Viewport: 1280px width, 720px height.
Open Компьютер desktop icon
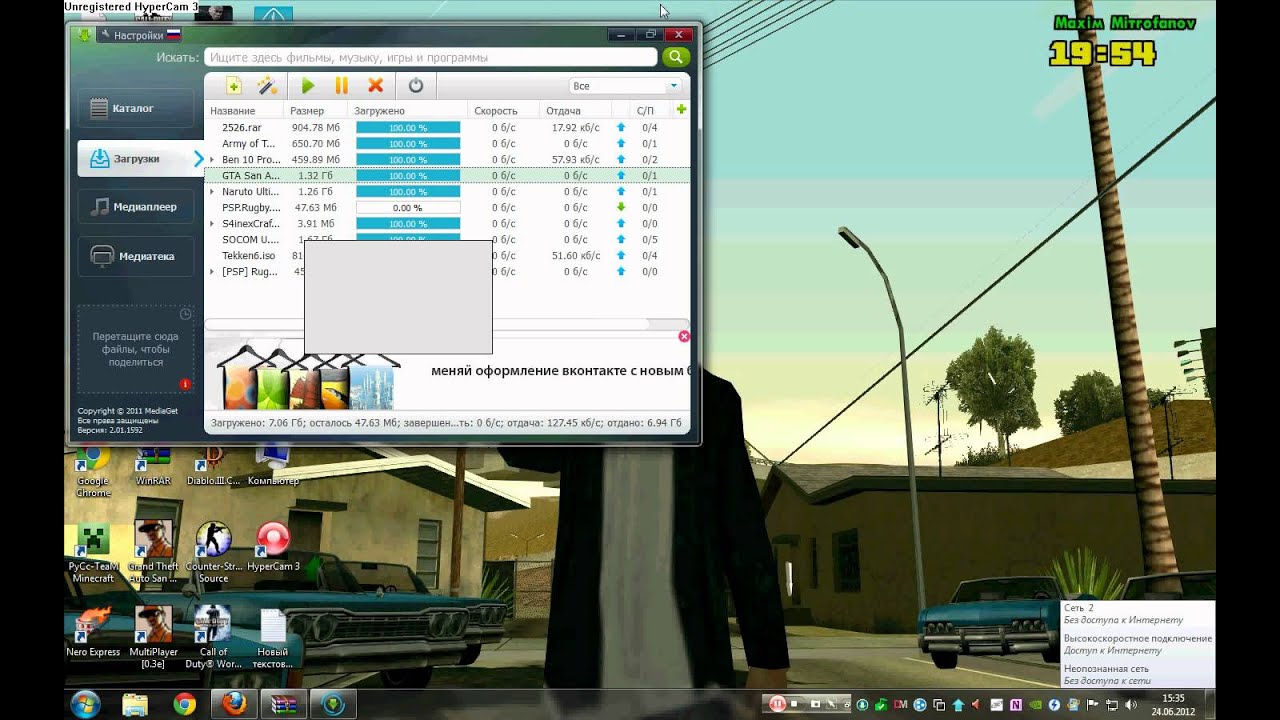tap(273, 468)
